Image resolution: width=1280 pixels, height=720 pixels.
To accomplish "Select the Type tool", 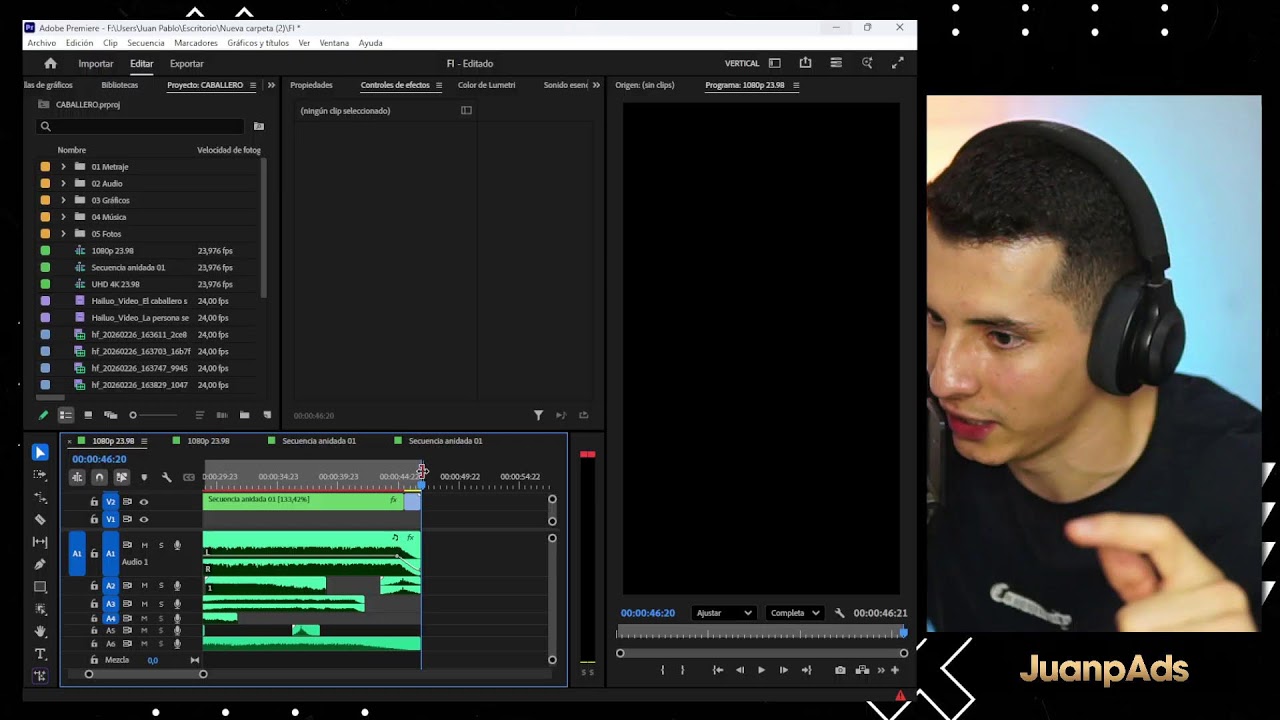I will click(x=40, y=654).
